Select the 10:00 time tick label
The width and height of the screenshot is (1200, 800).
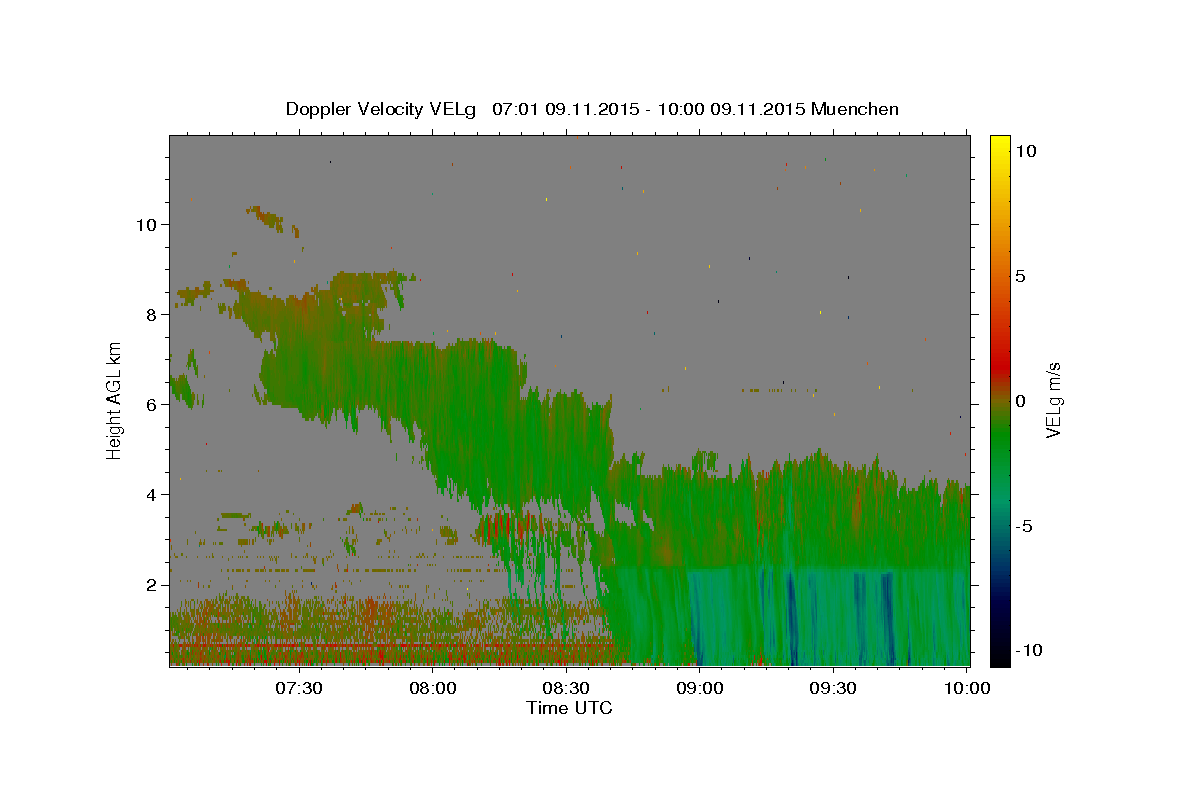point(967,689)
